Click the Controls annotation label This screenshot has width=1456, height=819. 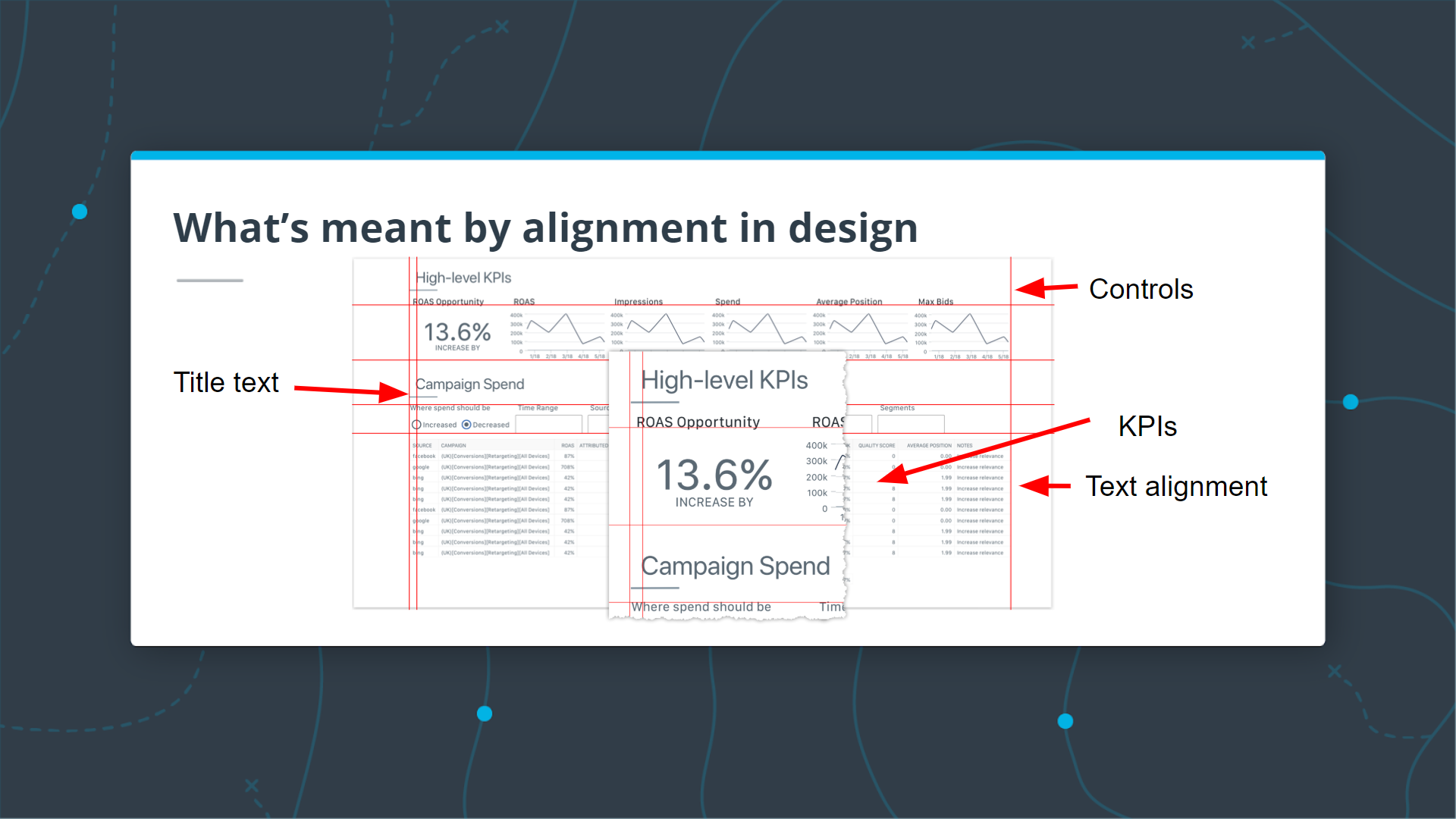click(1141, 289)
